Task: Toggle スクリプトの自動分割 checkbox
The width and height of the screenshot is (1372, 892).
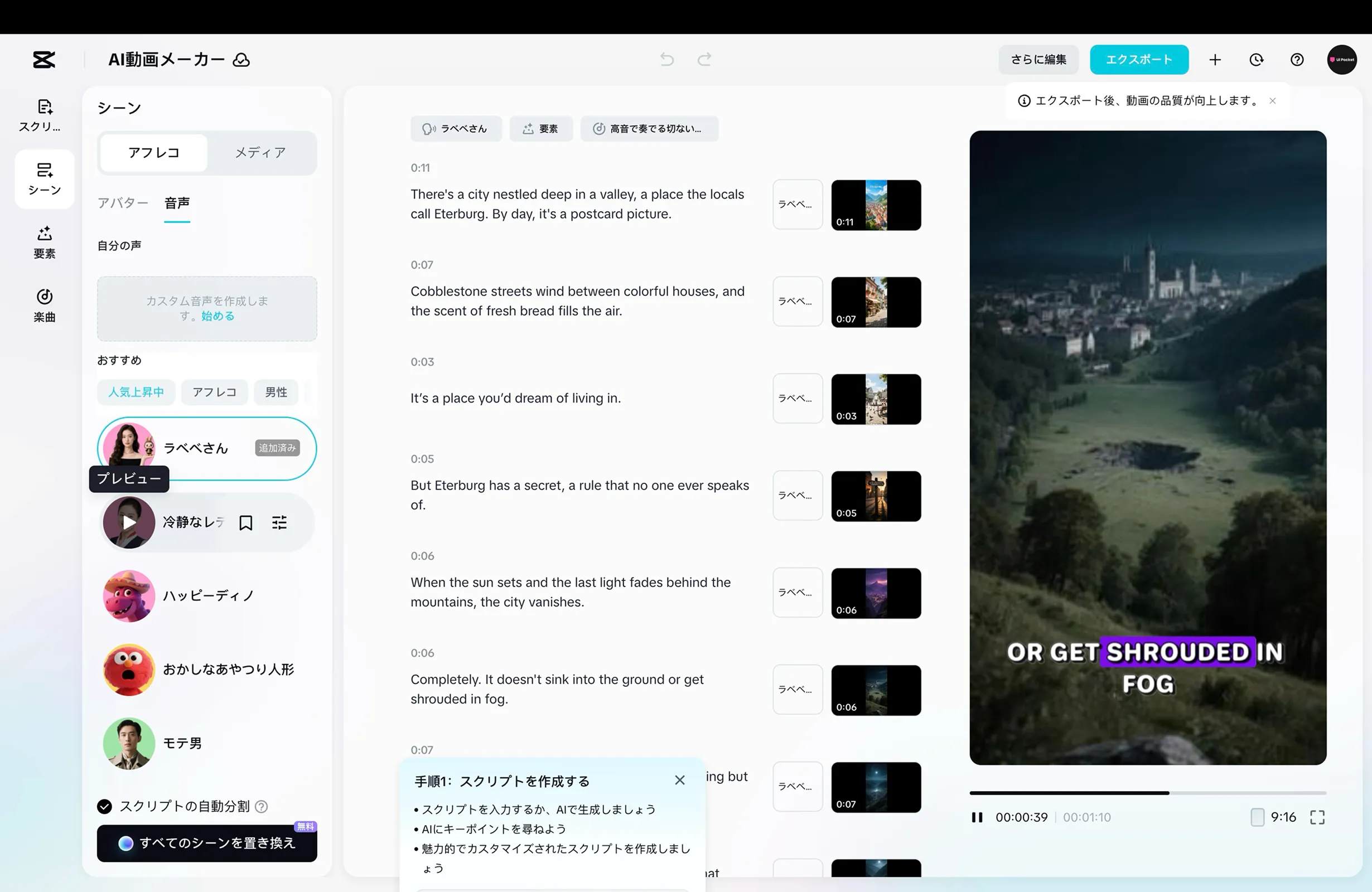Action: 104,807
